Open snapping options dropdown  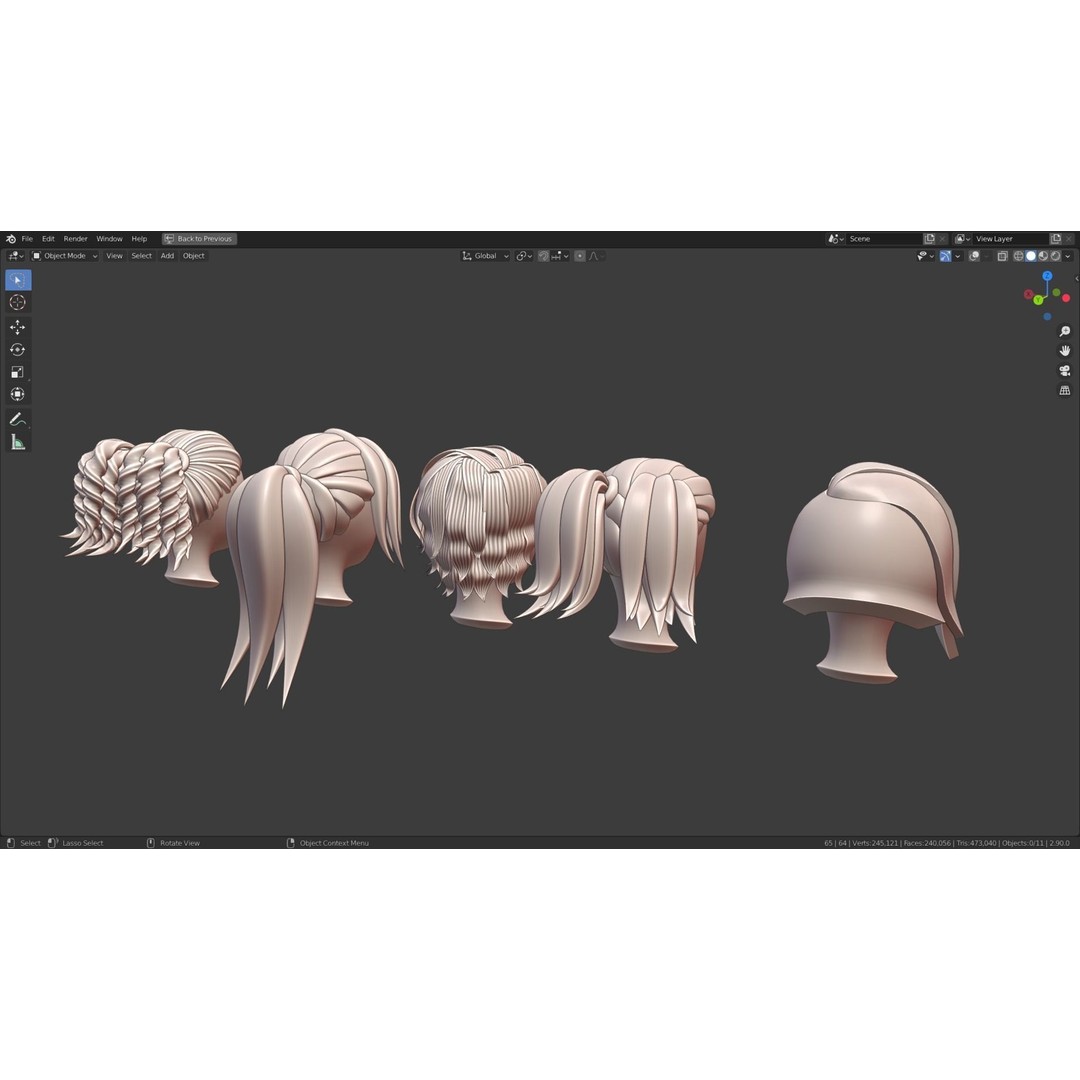(559, 256)
